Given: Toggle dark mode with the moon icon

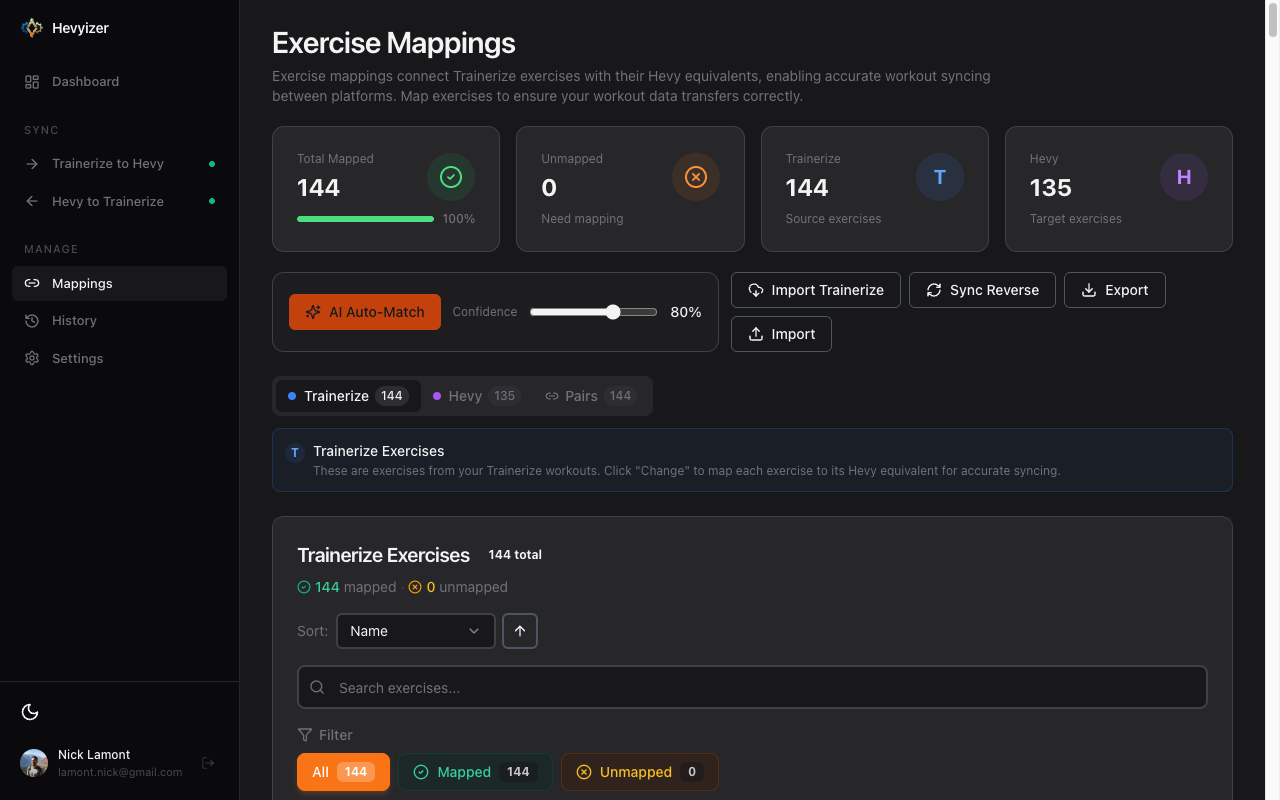Looking at the screenshot, I should [x=30, y=711].
